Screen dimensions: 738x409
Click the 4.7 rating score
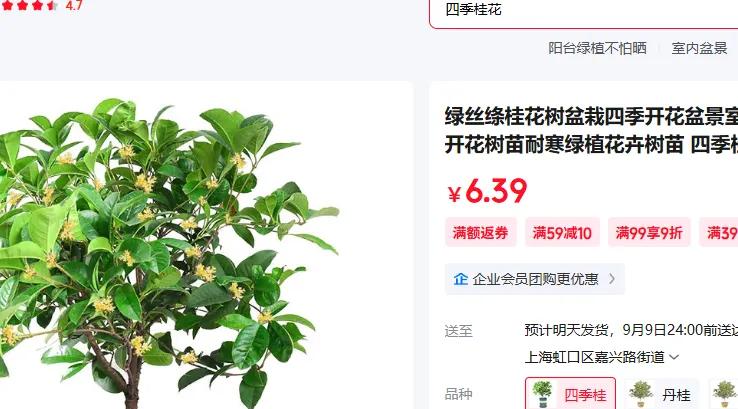pos(74,6)
